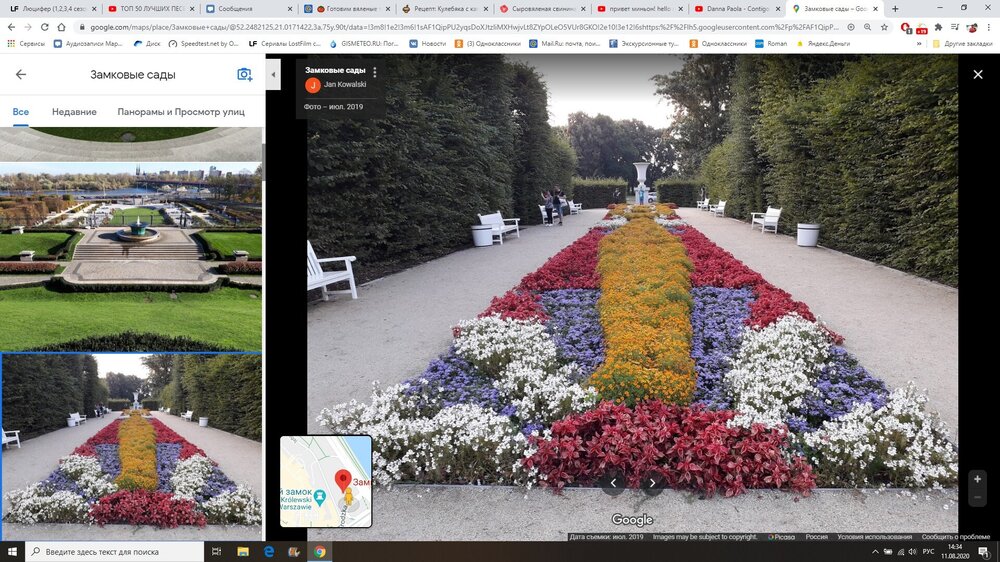The height and width of the screenshot is (562, 1000).
Task: Click the add photo camera icon
Action: pos(244,75)
